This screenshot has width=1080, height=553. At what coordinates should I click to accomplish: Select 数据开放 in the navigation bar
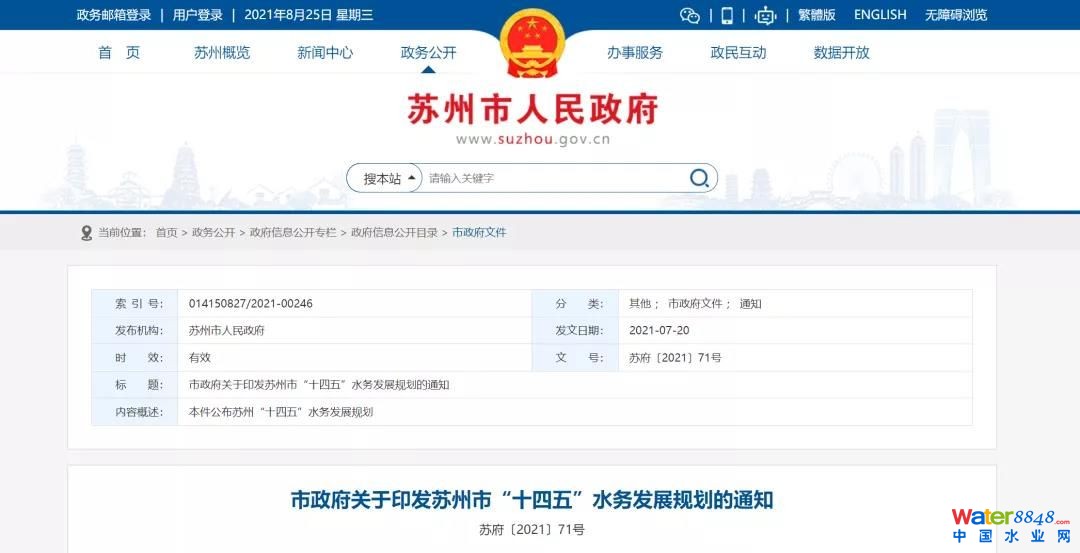842,52
